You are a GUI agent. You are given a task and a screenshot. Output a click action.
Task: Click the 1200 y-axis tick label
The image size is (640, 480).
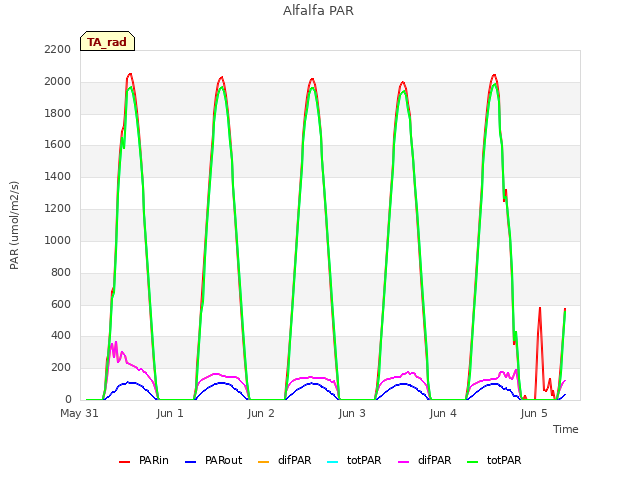click(58, 208)
